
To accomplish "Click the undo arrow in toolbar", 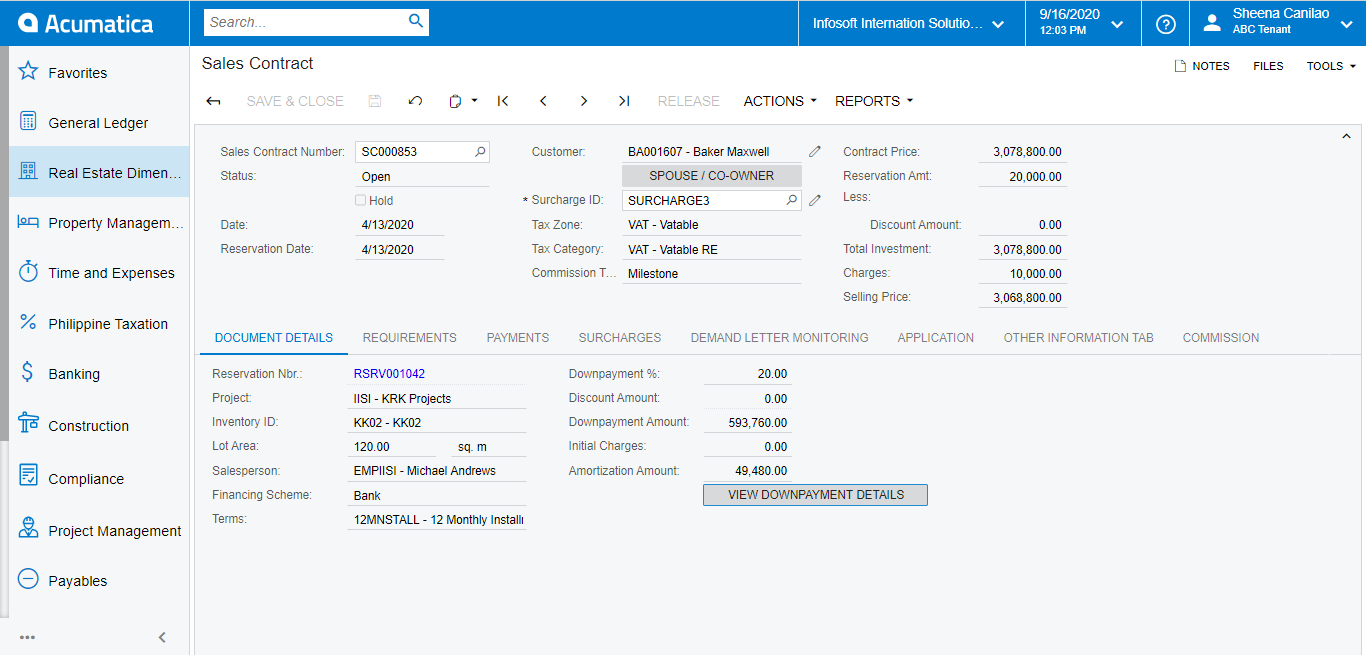I will point(415,101).
